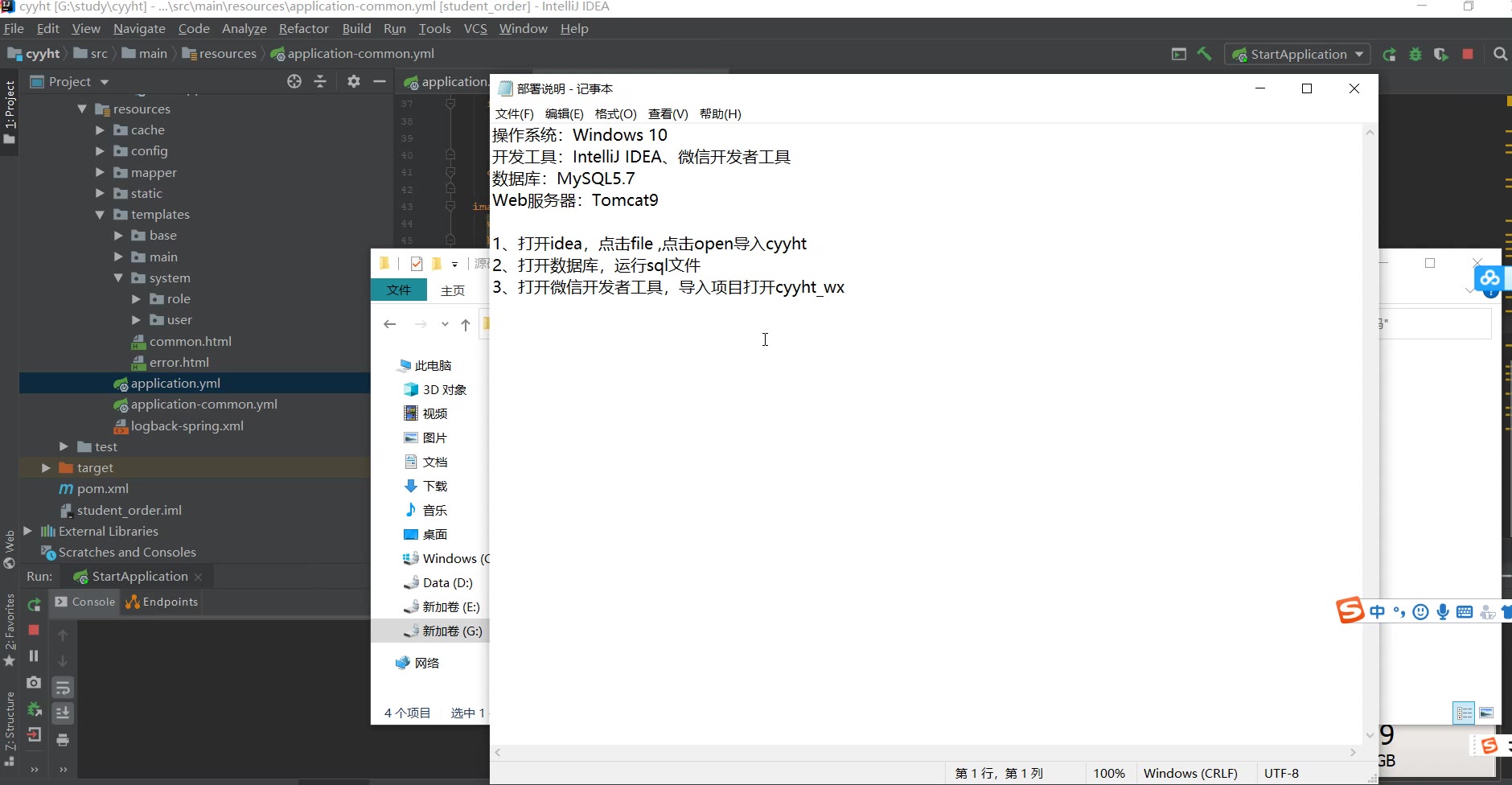Open Project panel settings gear
The image size is (1512, 785).
pyautogui.click(x=354, y=81)
